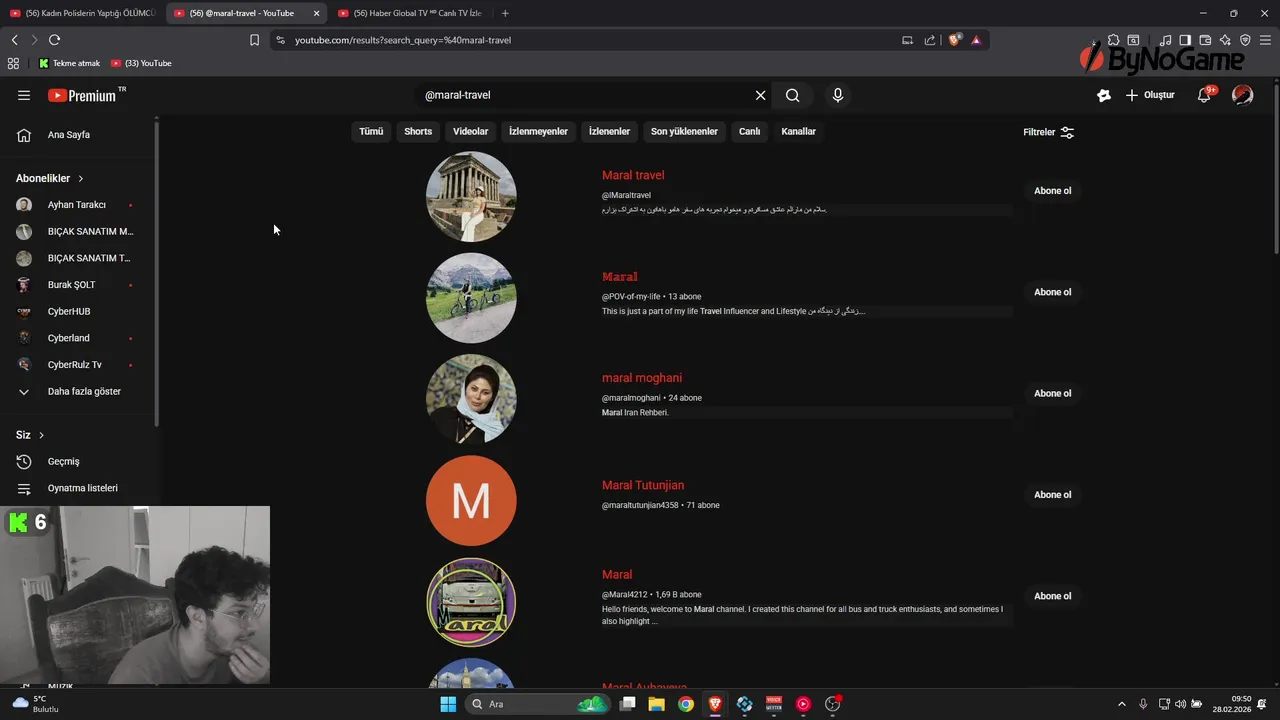Open the Brave Rewards triangle icon
The height and width of the screenshot is (720, 1280).
point(976,40)
